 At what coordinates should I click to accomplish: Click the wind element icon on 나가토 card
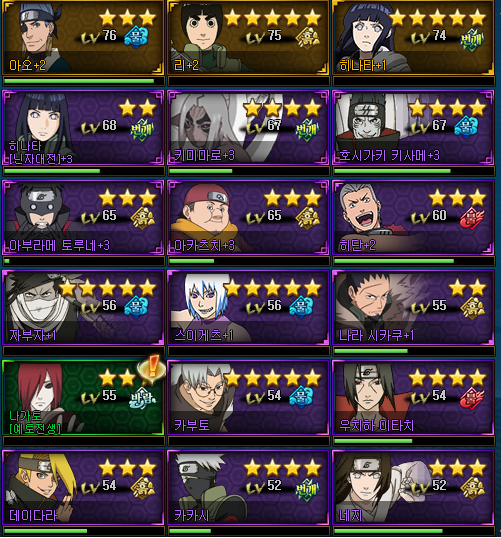142,398
